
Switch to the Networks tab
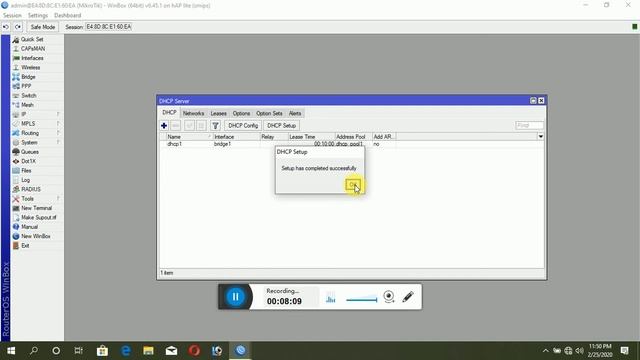coord(193,113)
